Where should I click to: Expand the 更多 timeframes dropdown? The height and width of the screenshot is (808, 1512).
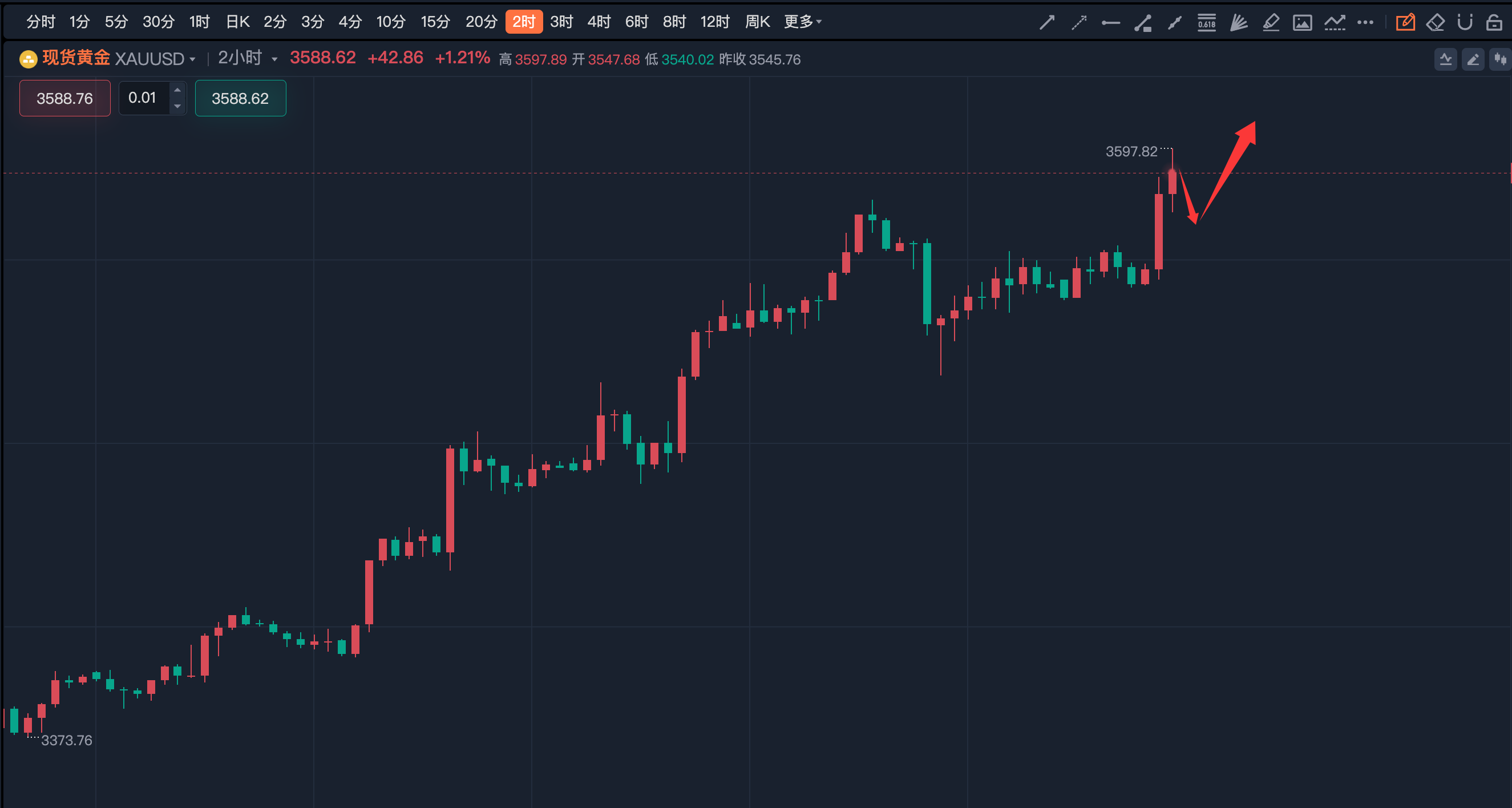tap(803, 22)
